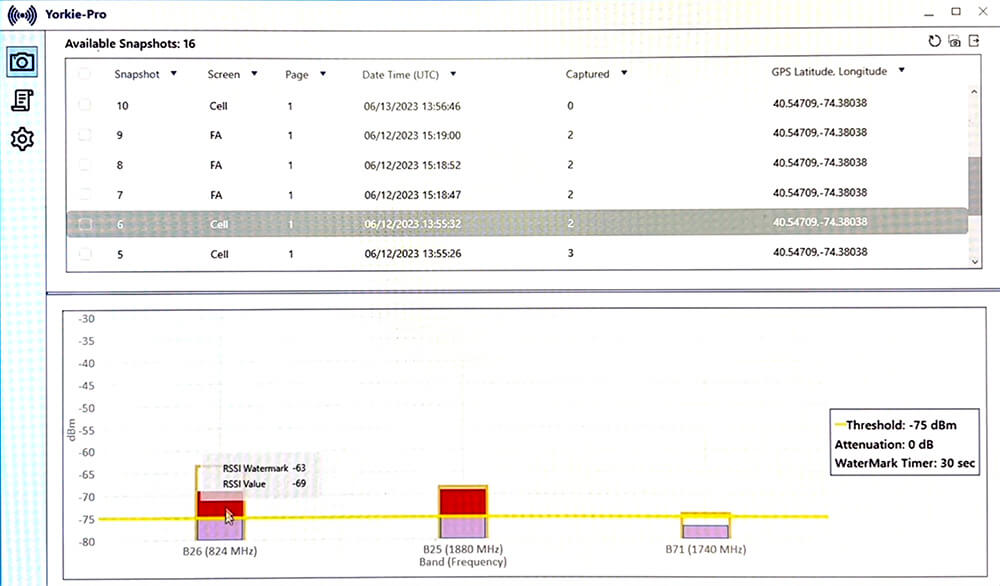The width and height of the screenshot is (1000, 586).
Task: Open the Captured column filter dropdown
Action: click(624, 74)
